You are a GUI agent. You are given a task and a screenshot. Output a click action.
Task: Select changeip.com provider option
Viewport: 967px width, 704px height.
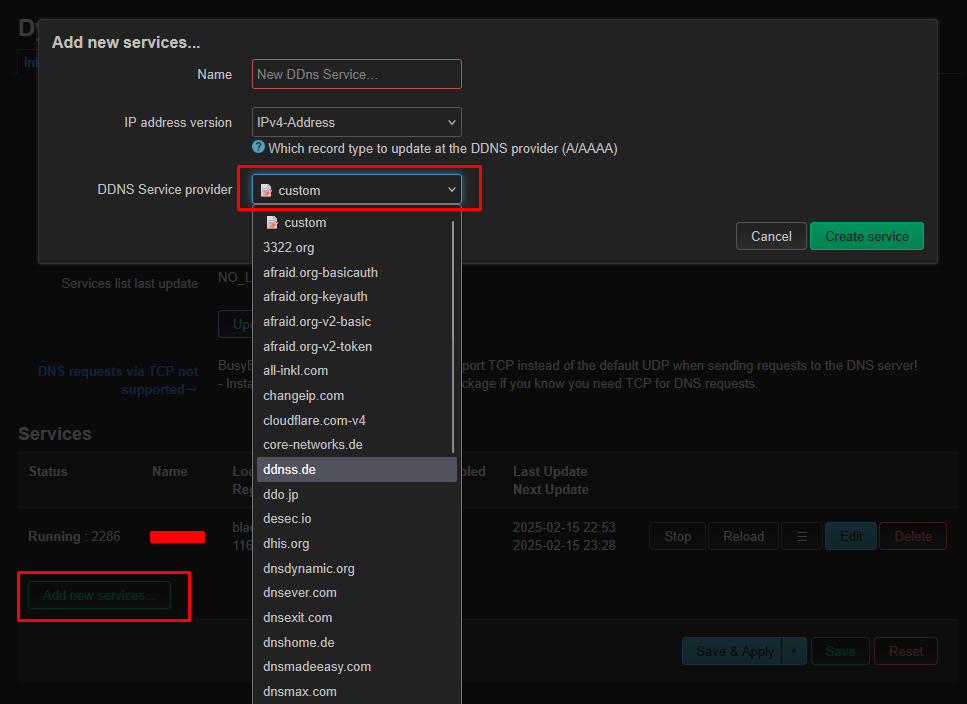tap(356, 396)
